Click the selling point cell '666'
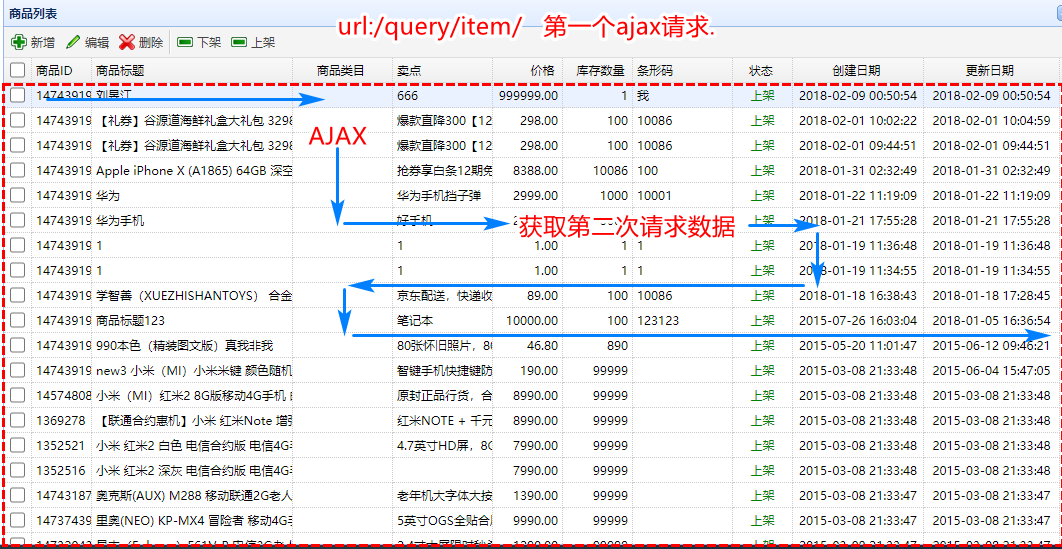Viewport: 1062px width, 549px height. [408, 95]
